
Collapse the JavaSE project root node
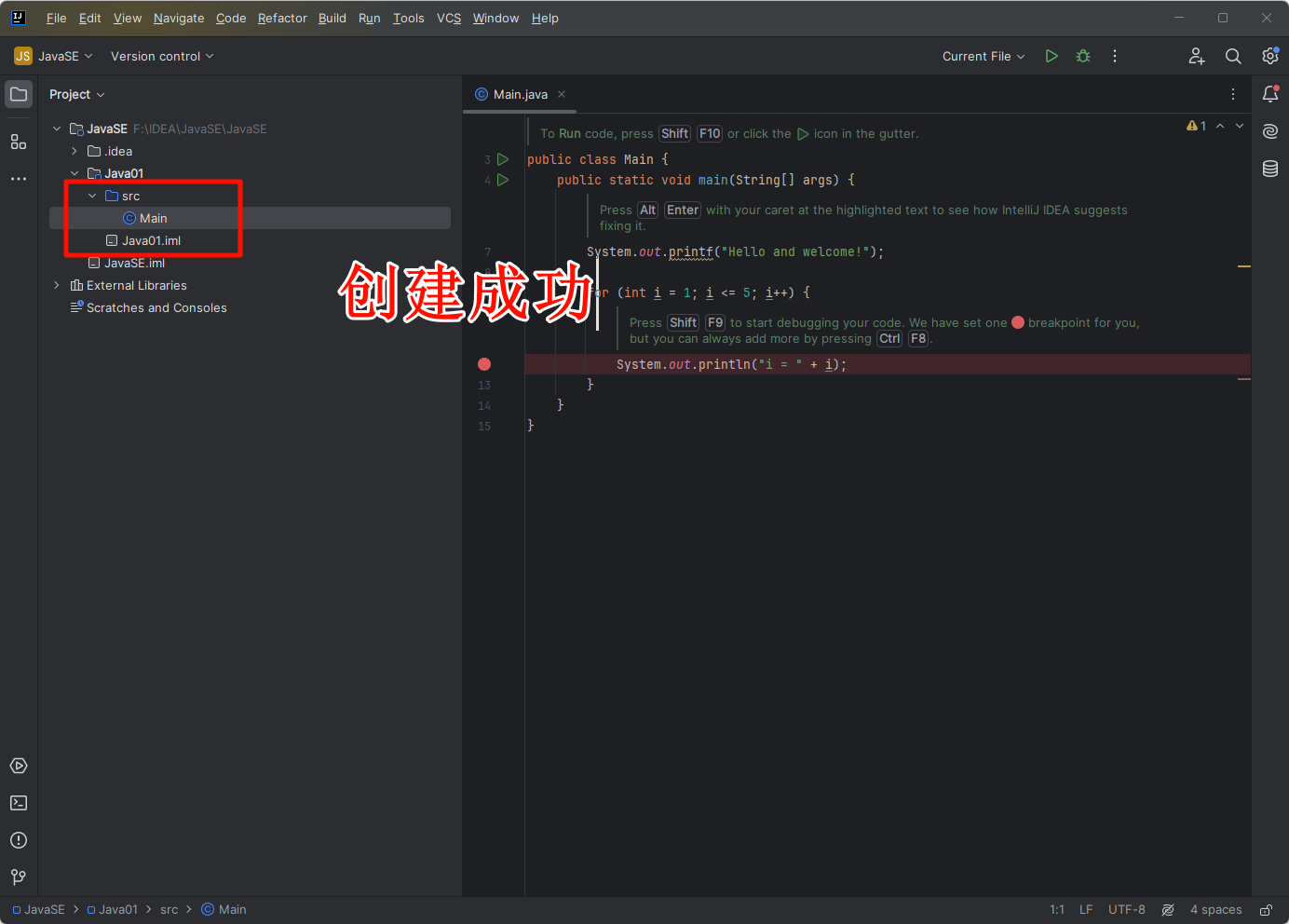(57, 129)
